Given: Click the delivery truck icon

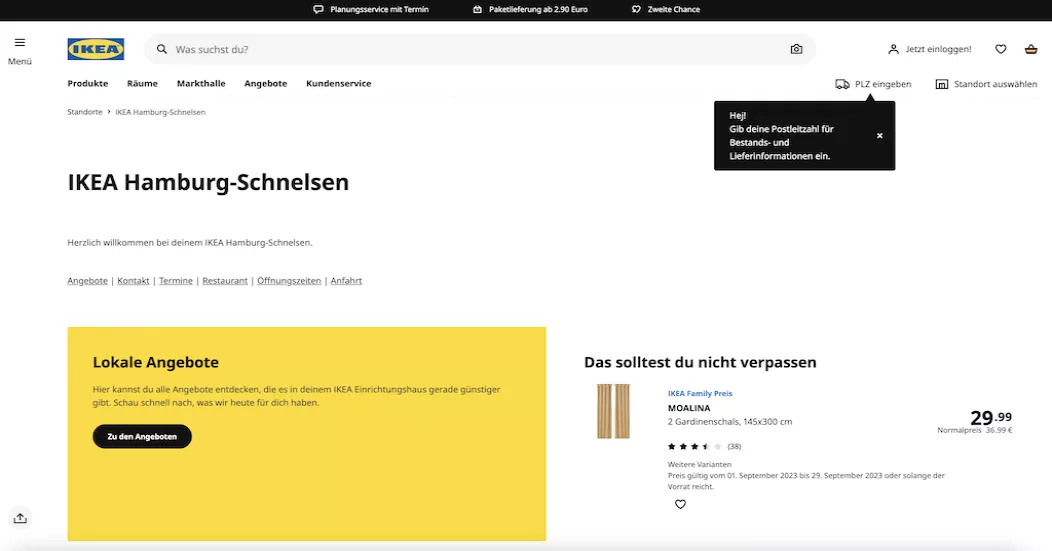Looking at the screenshot, I should 842,84.
